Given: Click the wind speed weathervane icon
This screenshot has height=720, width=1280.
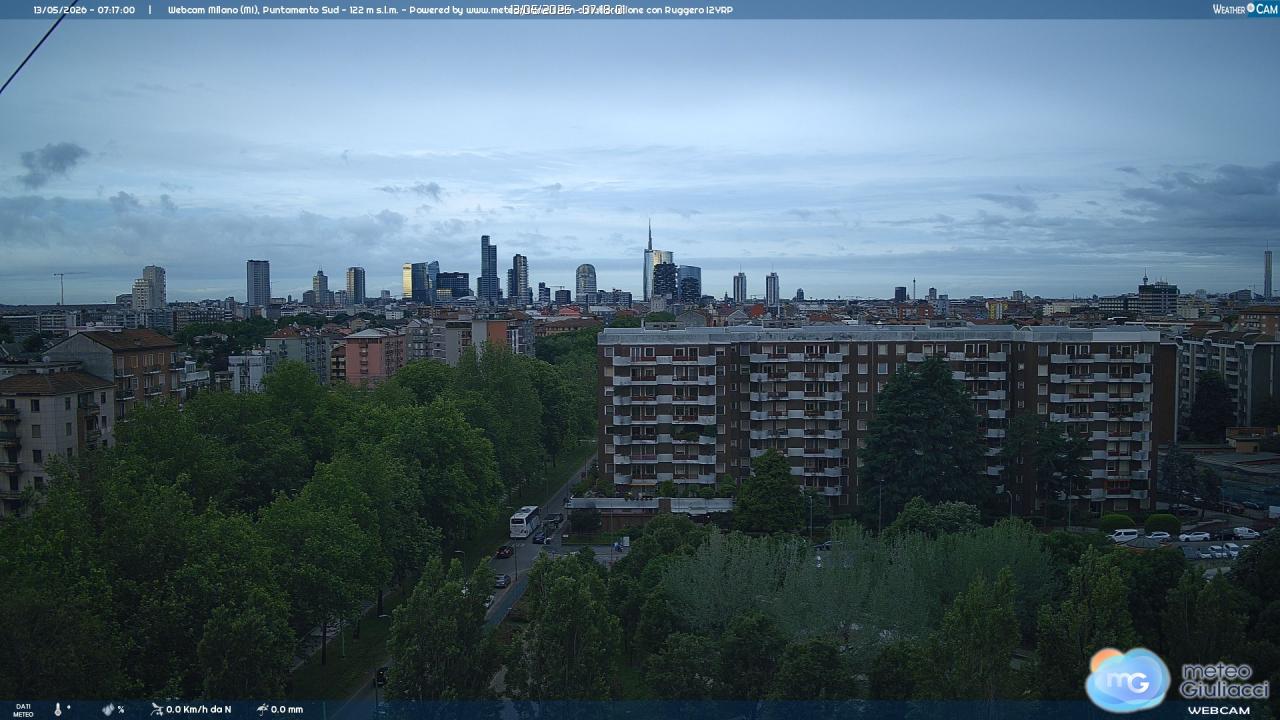Looking at the screenshot, I should [x=157, y=709].
